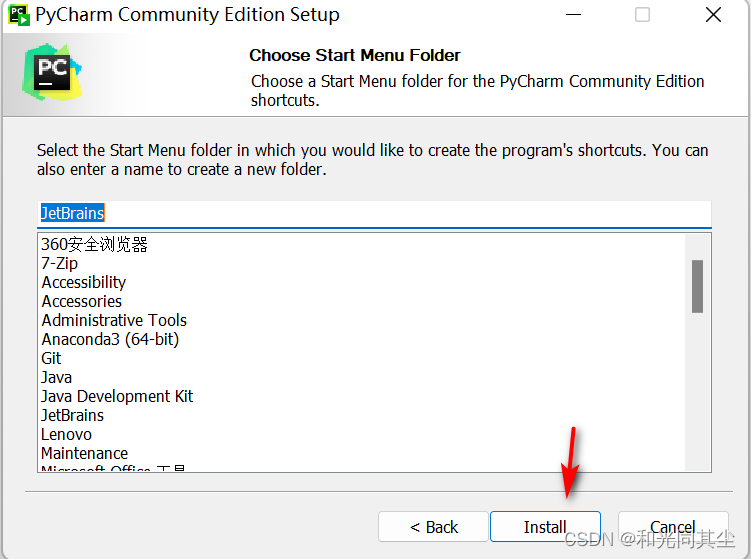This screenshot has width=751, height=559.
Task: Minimize the PyCharm Setup window
Action: [573, 15]
